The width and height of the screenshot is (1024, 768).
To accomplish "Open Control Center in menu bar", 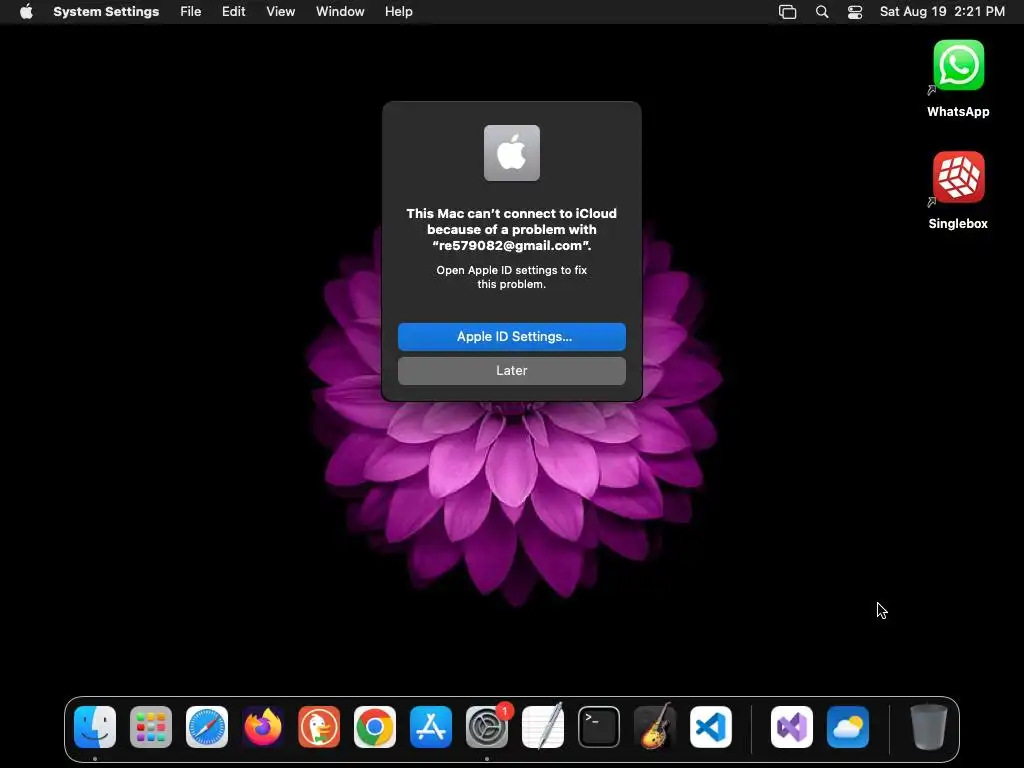I will pyautogui.click(x=855, y=12).
